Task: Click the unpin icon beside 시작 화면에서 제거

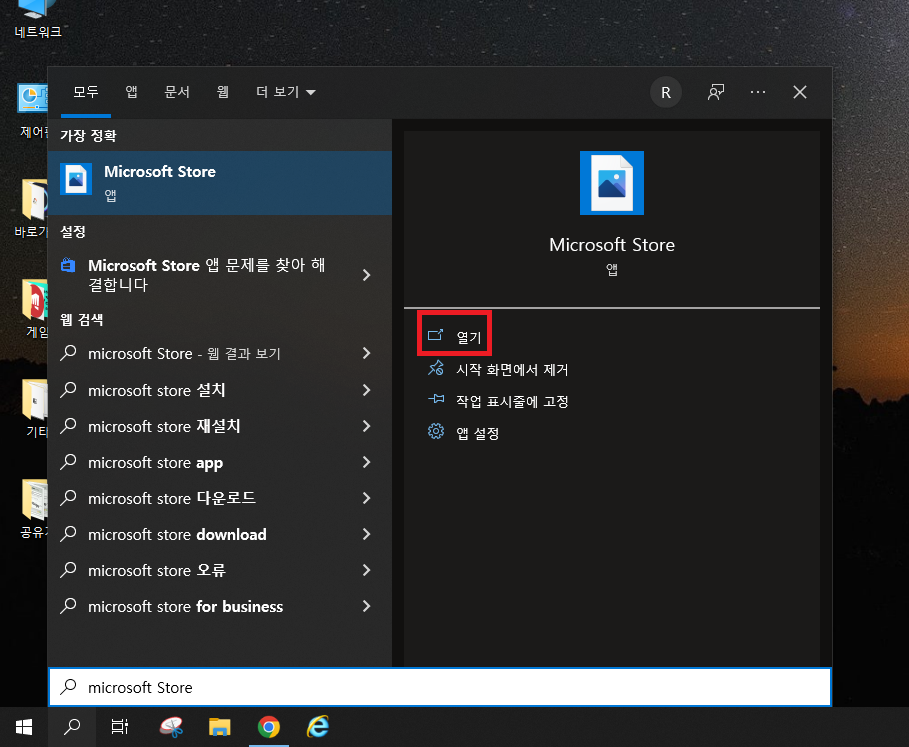Action: tap(436, 368)
